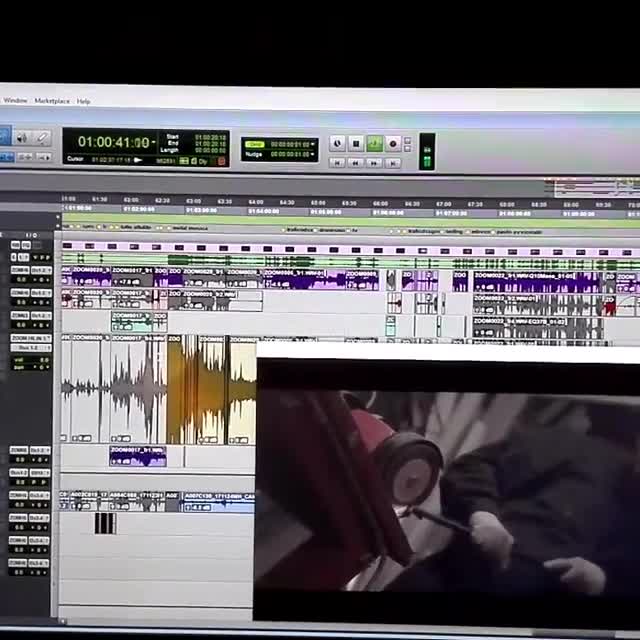Open the Marketplace menu
Screen dimensions: 640x640
tap(52, 101)
